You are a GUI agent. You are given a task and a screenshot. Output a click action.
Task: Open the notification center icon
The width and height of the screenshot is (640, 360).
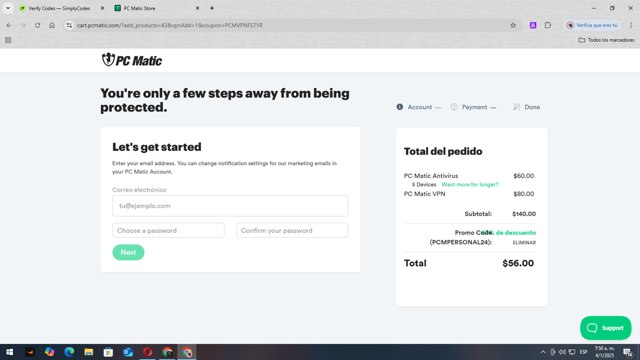coord(628,352)
